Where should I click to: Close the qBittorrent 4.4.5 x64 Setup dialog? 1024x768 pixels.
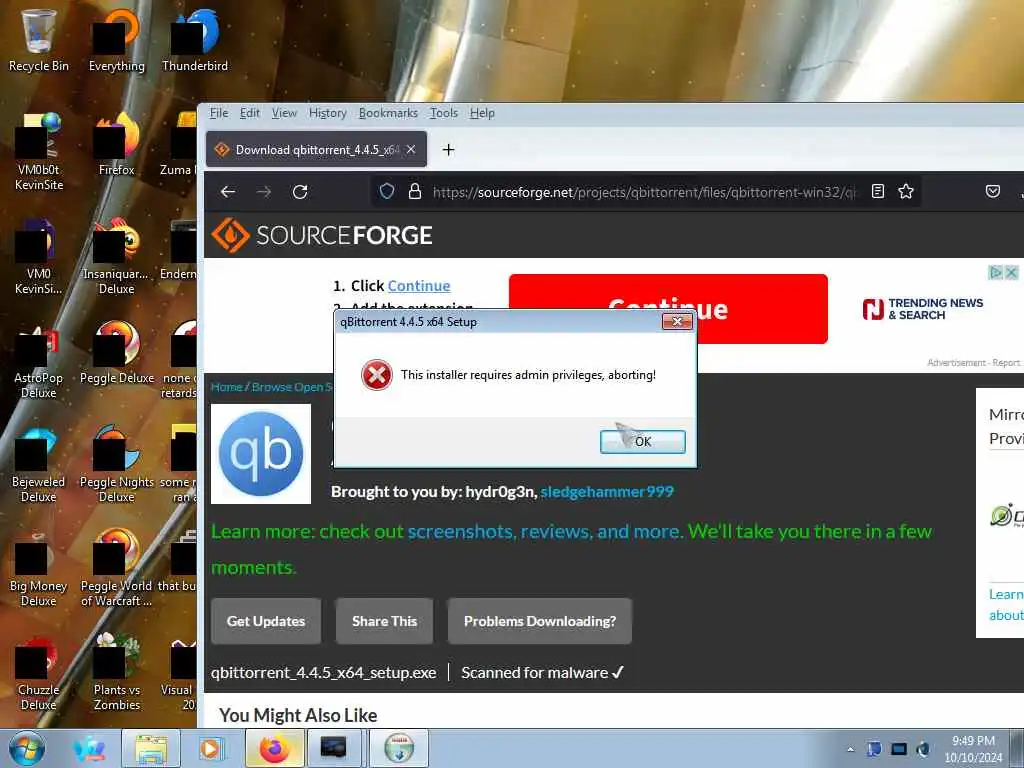(x=677, y=321)
